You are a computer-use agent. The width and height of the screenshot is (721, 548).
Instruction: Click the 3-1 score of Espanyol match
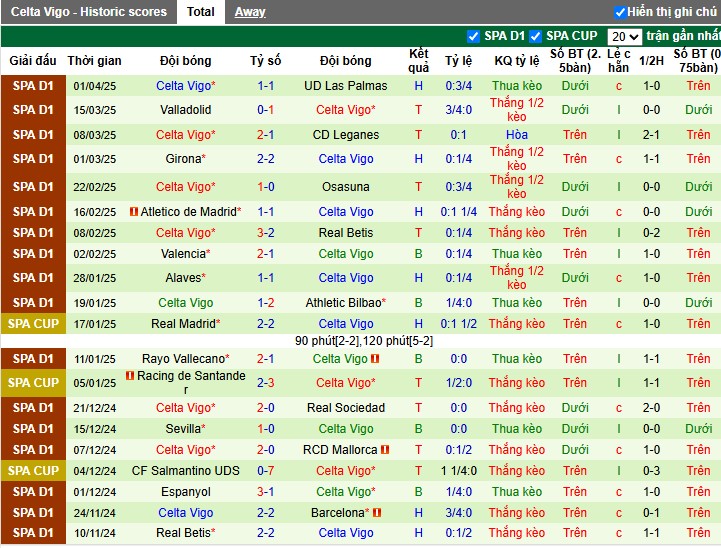tap(266, 492)
